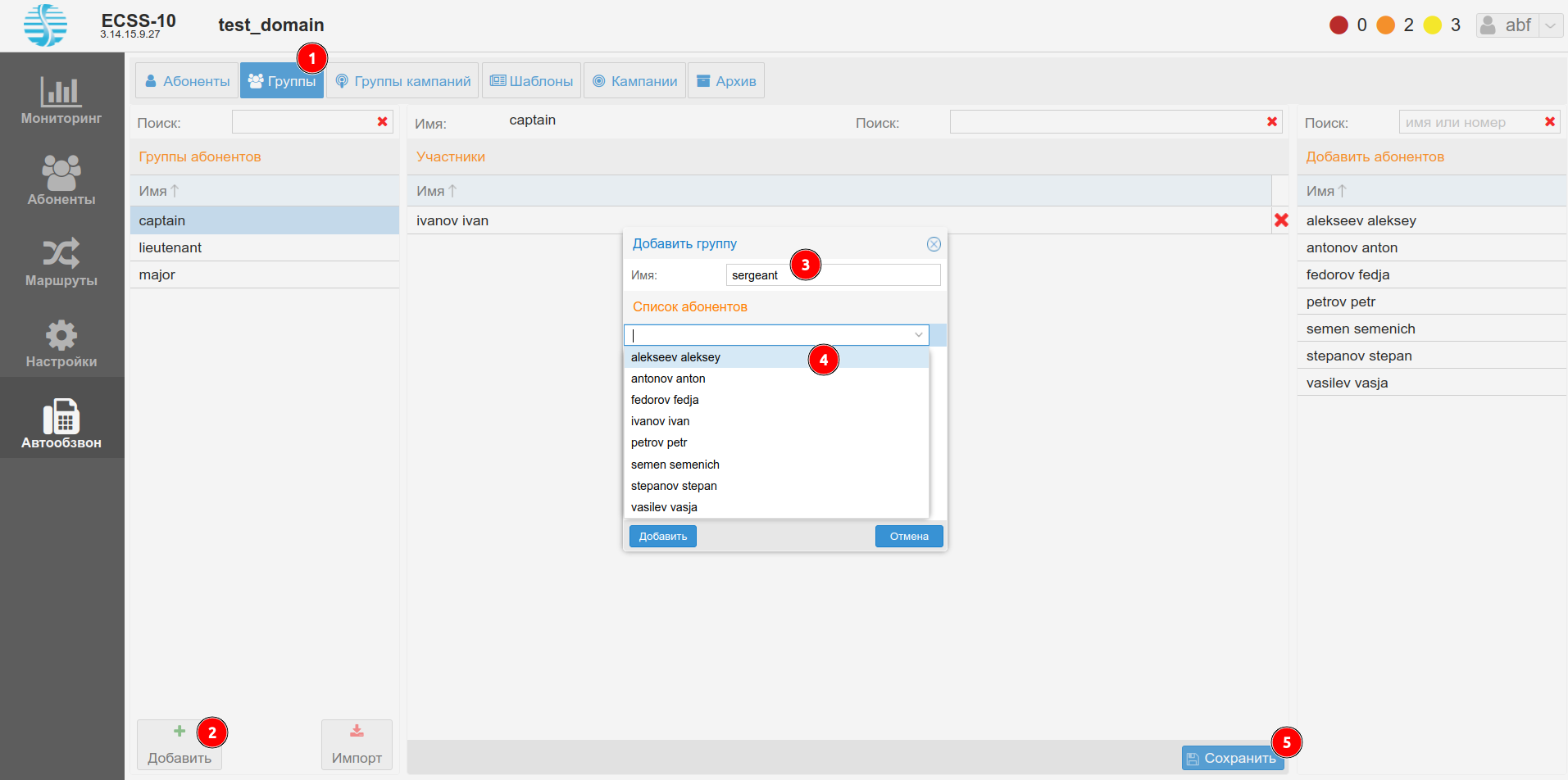1568x780 pixels.
Task: Open the Импорт groups button
Action: pyautogui.click(x=357, y=745)
